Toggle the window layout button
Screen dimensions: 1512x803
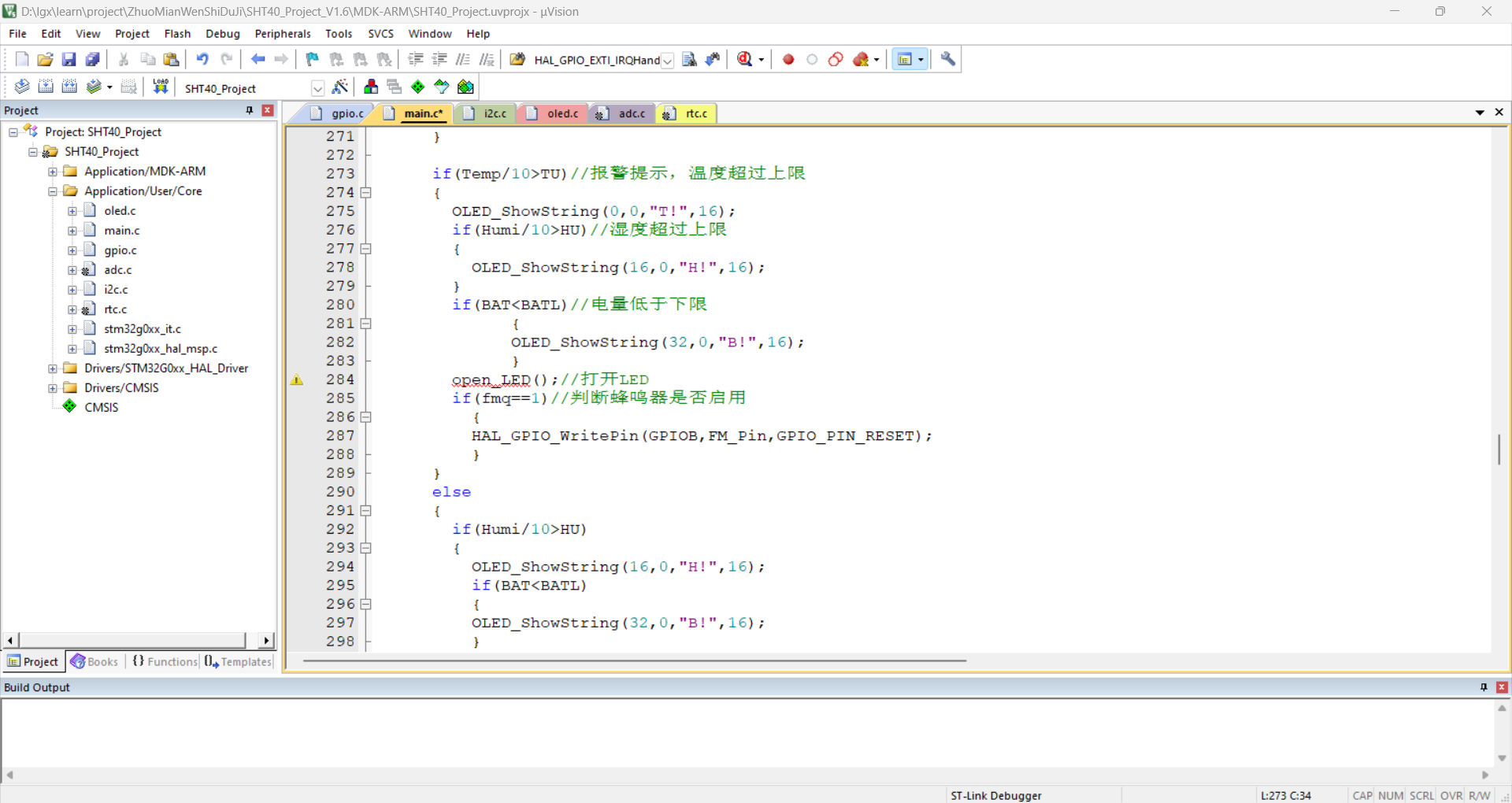[905, 59]
